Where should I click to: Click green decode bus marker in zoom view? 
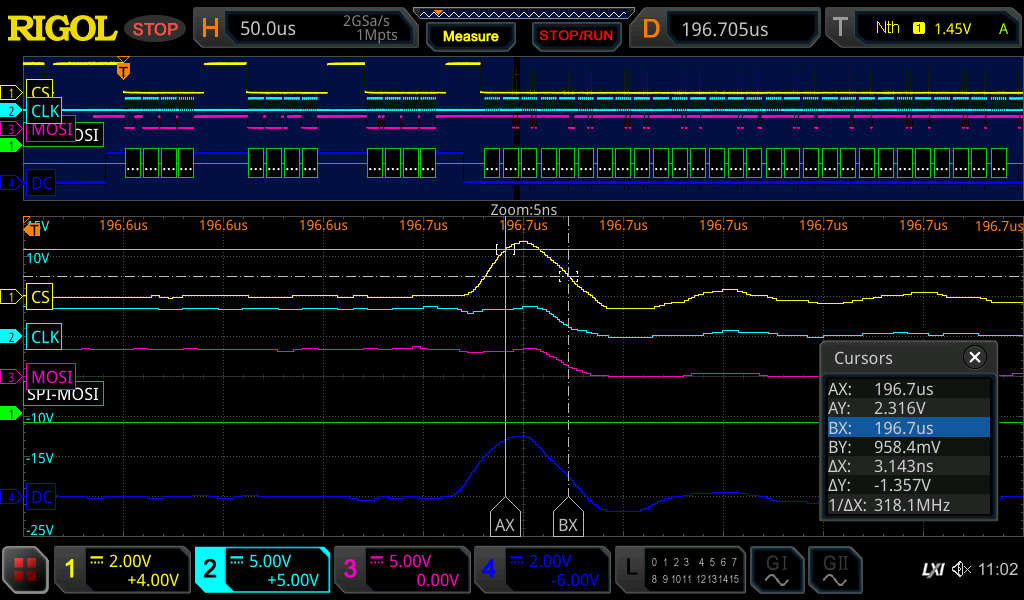(11, 413)
